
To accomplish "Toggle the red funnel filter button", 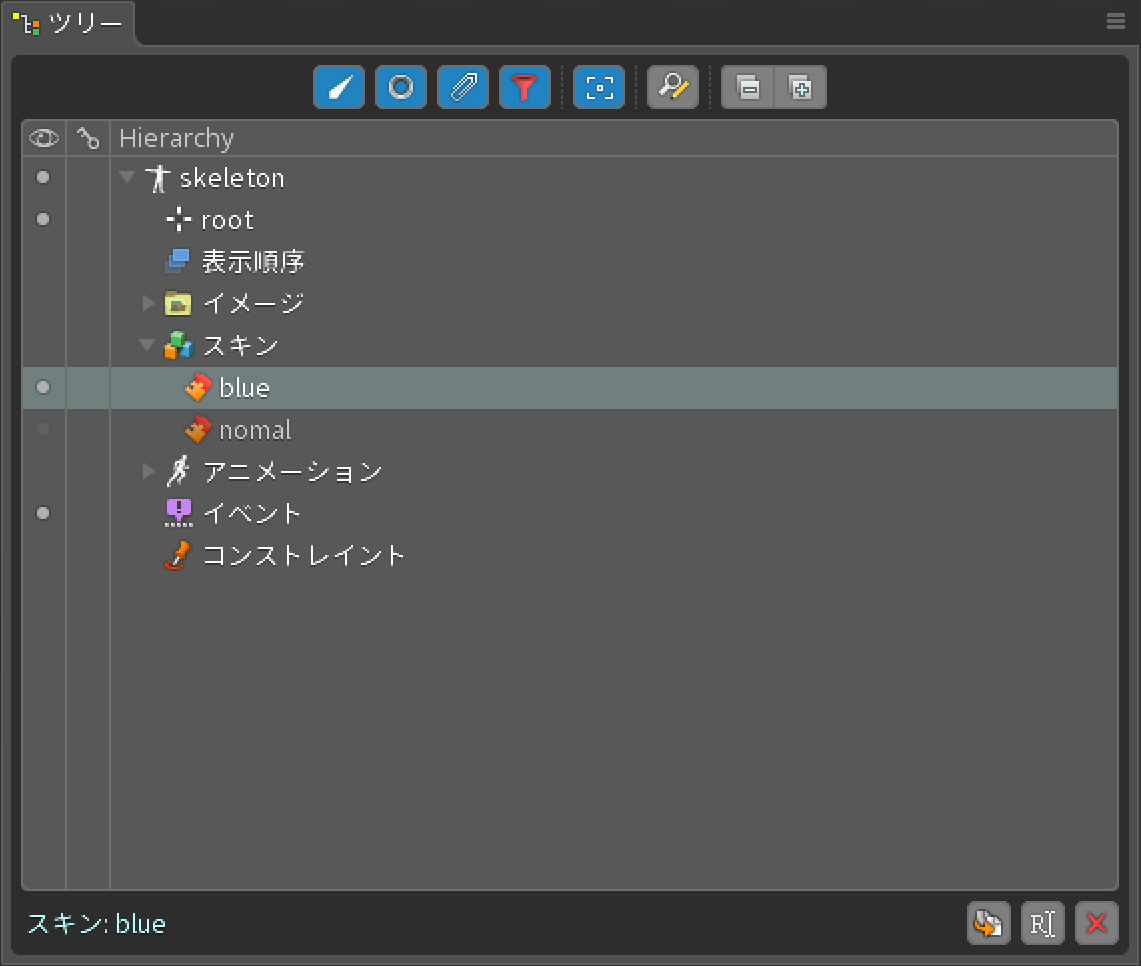I will coord(525,87).
